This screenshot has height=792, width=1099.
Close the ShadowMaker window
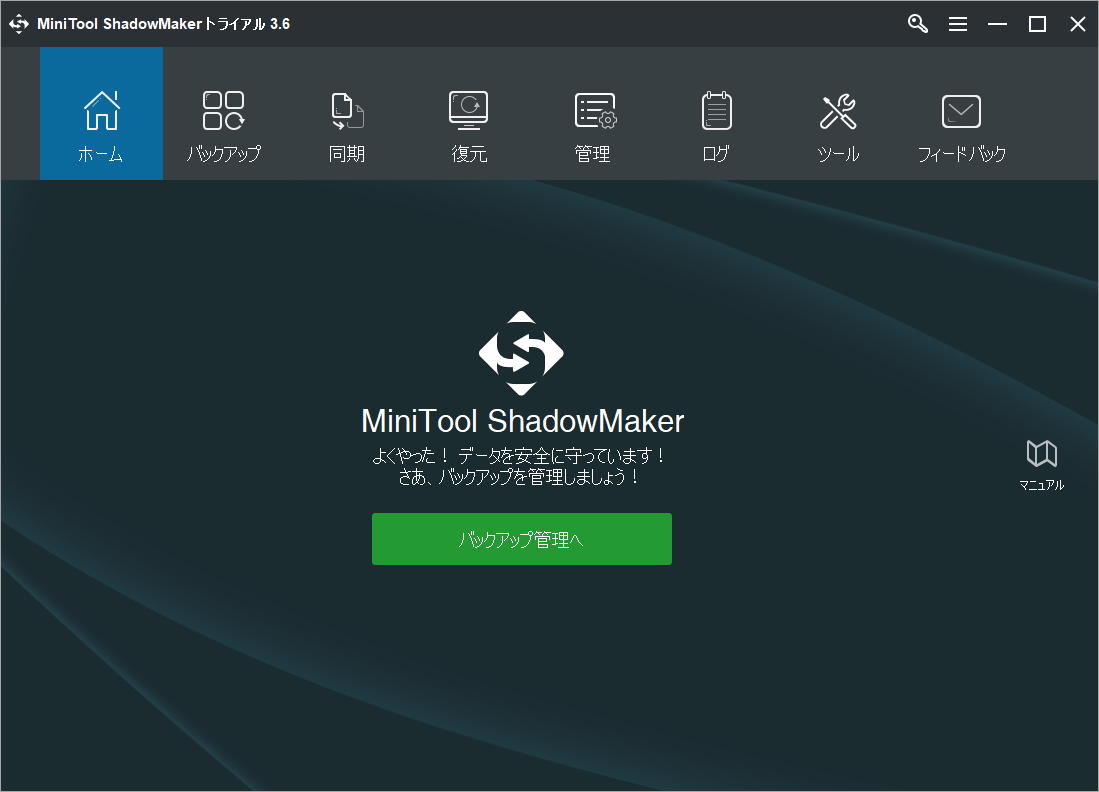(1077, 24)
